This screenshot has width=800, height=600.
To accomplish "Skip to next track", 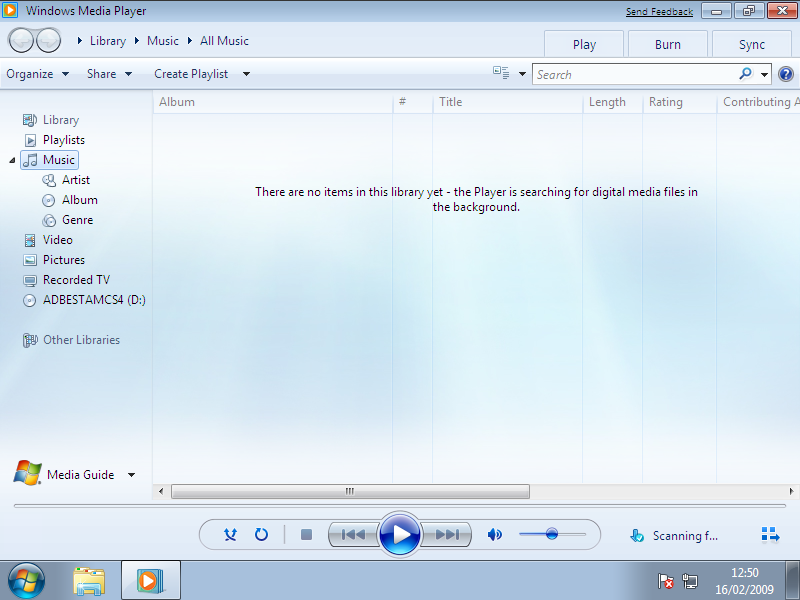I will coord(446,535).
